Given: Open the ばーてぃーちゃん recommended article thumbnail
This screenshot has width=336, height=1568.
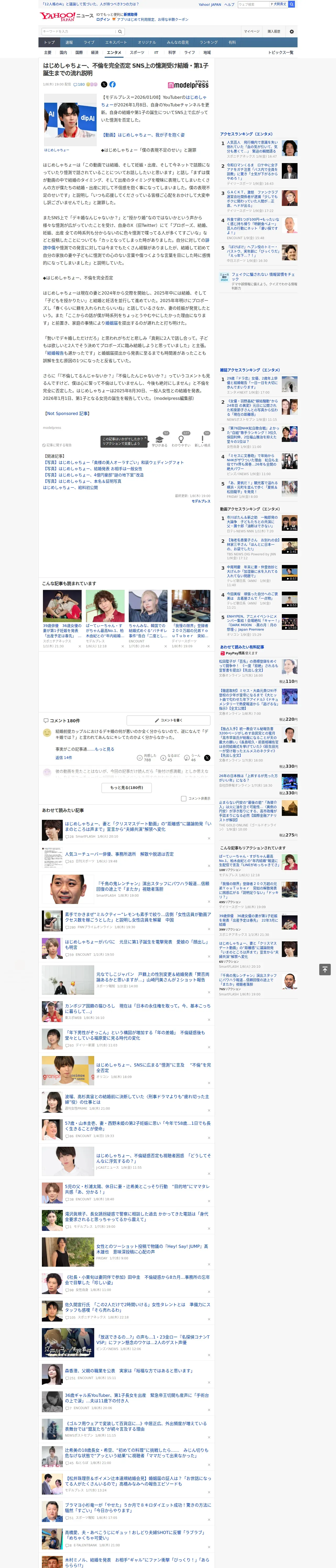Looking at the screenshot, I should pos(105,606).
